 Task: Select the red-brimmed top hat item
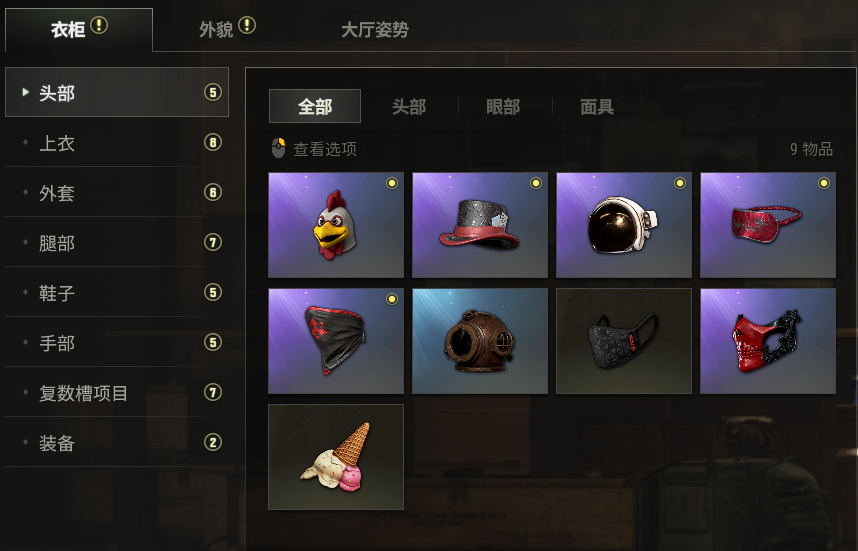480,225
